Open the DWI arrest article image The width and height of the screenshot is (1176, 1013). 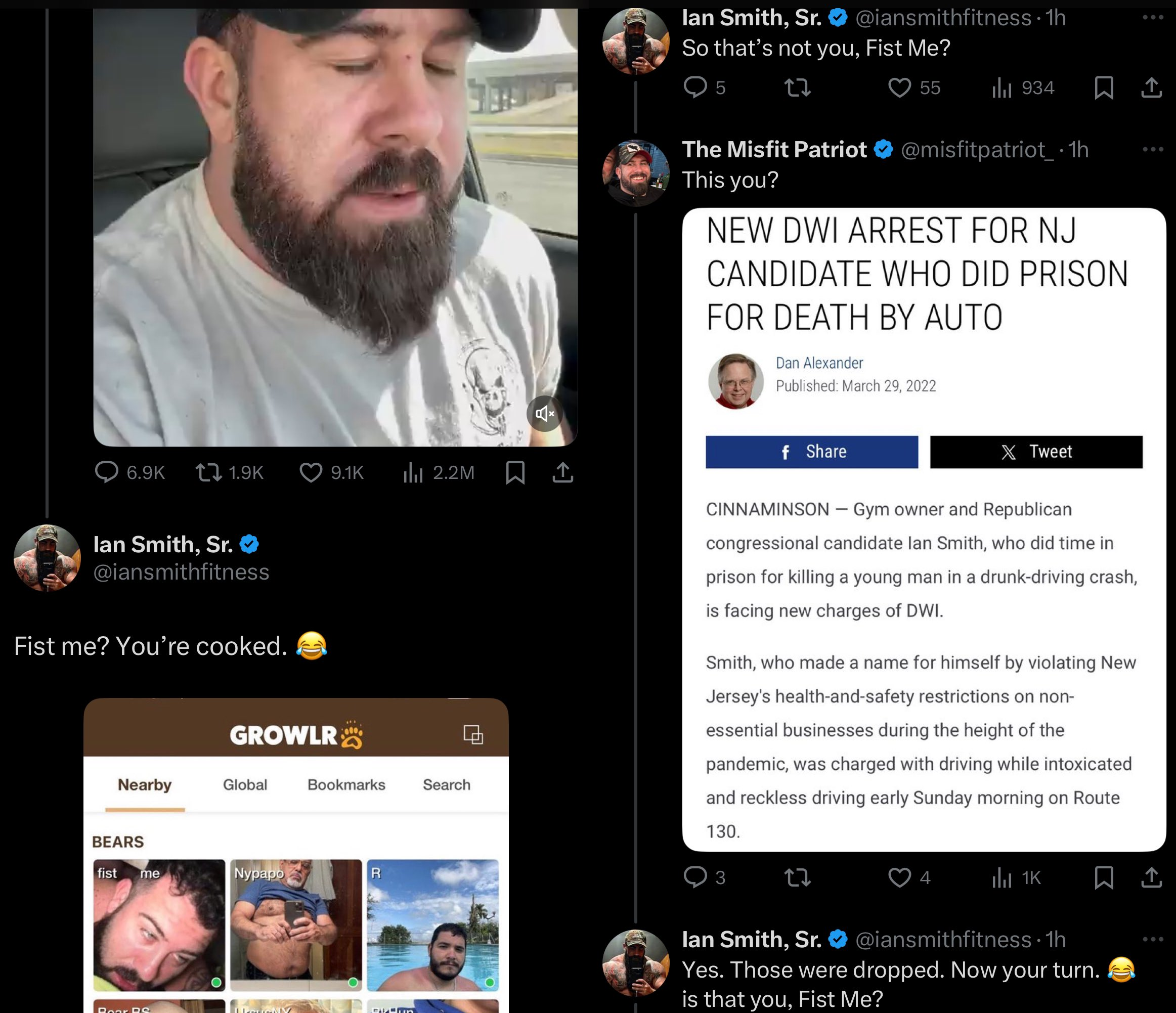click(x=924, y=530)
